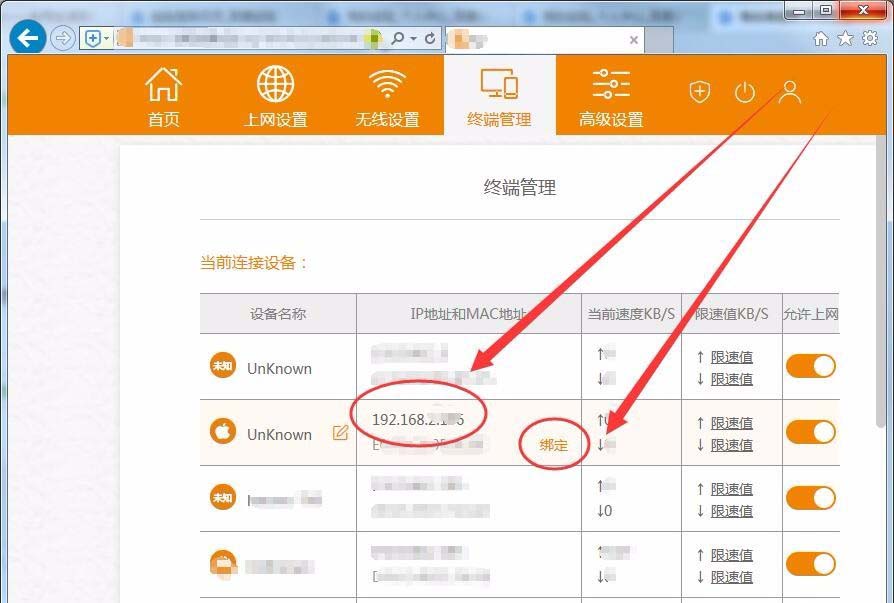Toggle 允许上网 switch for first UnKnown device
The width and height of the screenshot is (894, 603).
pyautogui.click(x=811, y=366)
